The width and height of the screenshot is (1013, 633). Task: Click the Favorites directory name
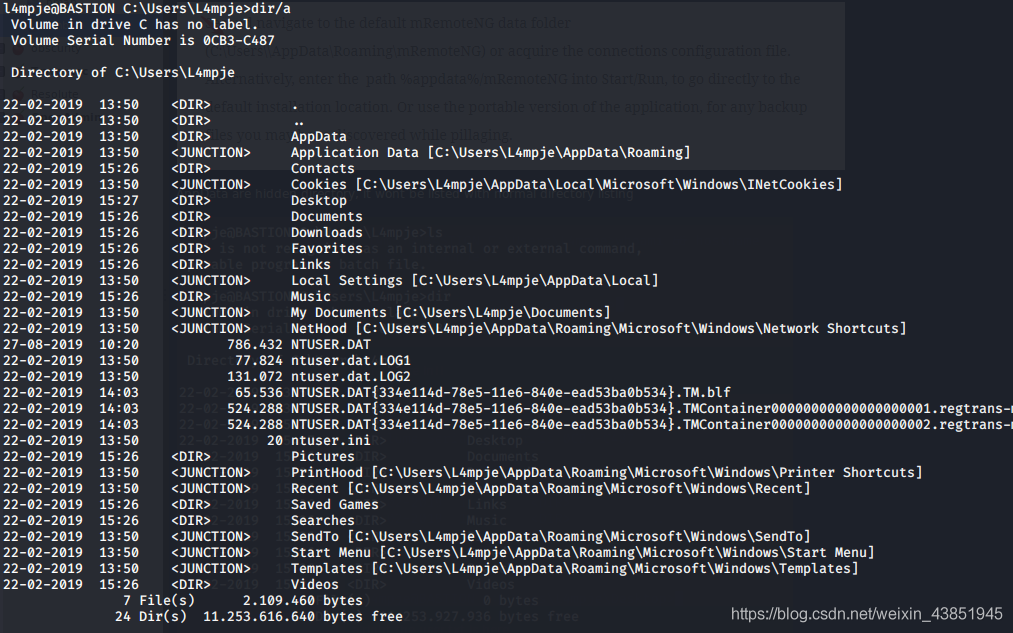326,249
